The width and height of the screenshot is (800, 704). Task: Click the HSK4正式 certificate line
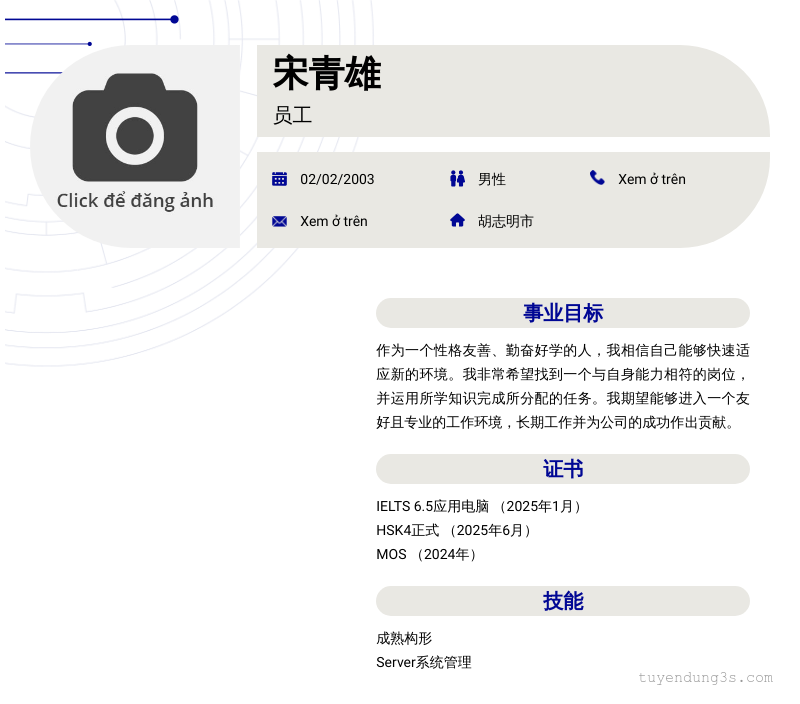(x=455, y=531)
